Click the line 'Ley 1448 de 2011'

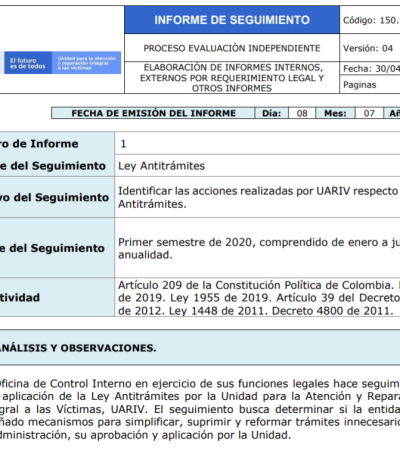(x=256, y=311)
